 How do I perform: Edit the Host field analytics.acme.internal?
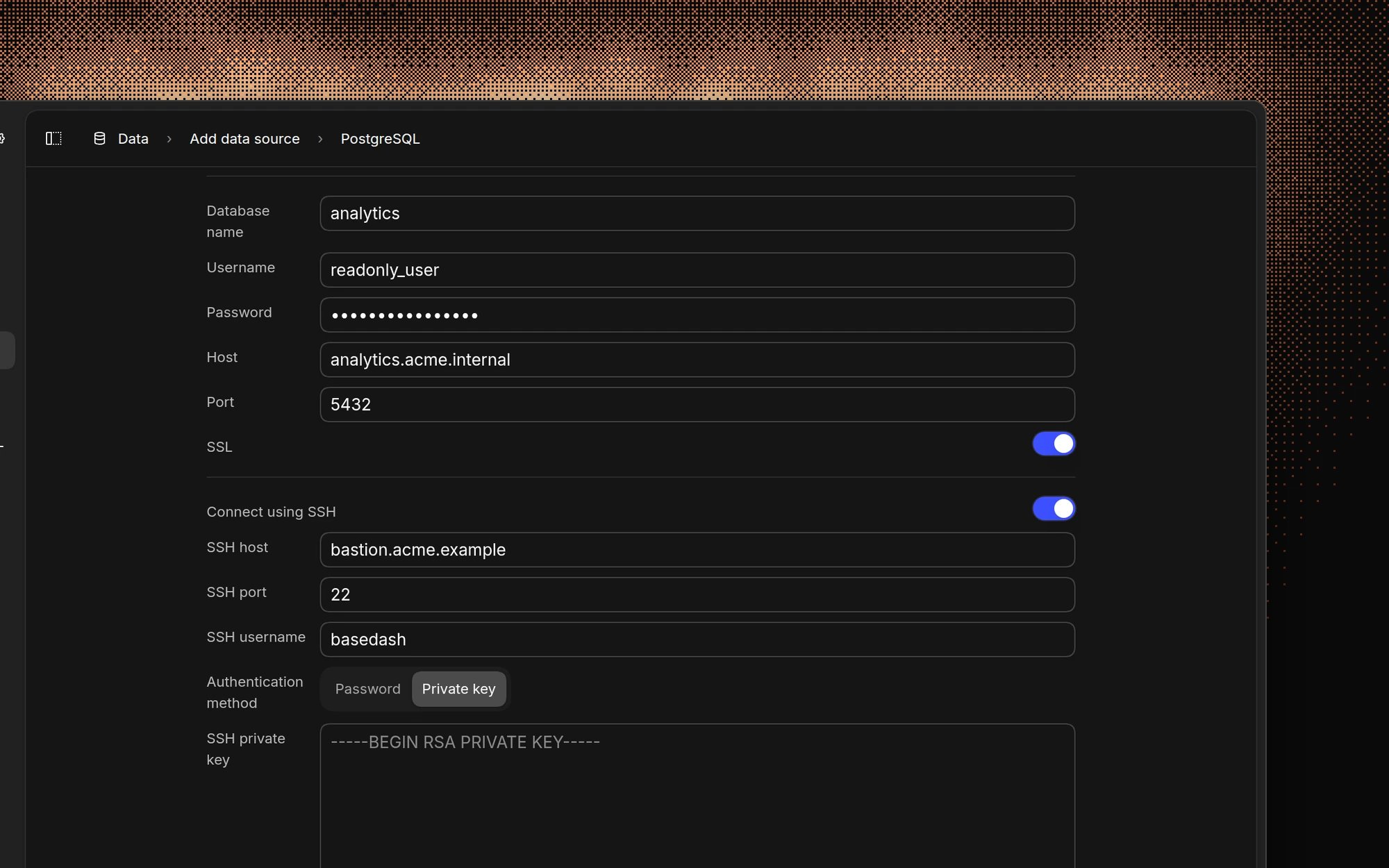pyautogui.click(x=697, y=360)
